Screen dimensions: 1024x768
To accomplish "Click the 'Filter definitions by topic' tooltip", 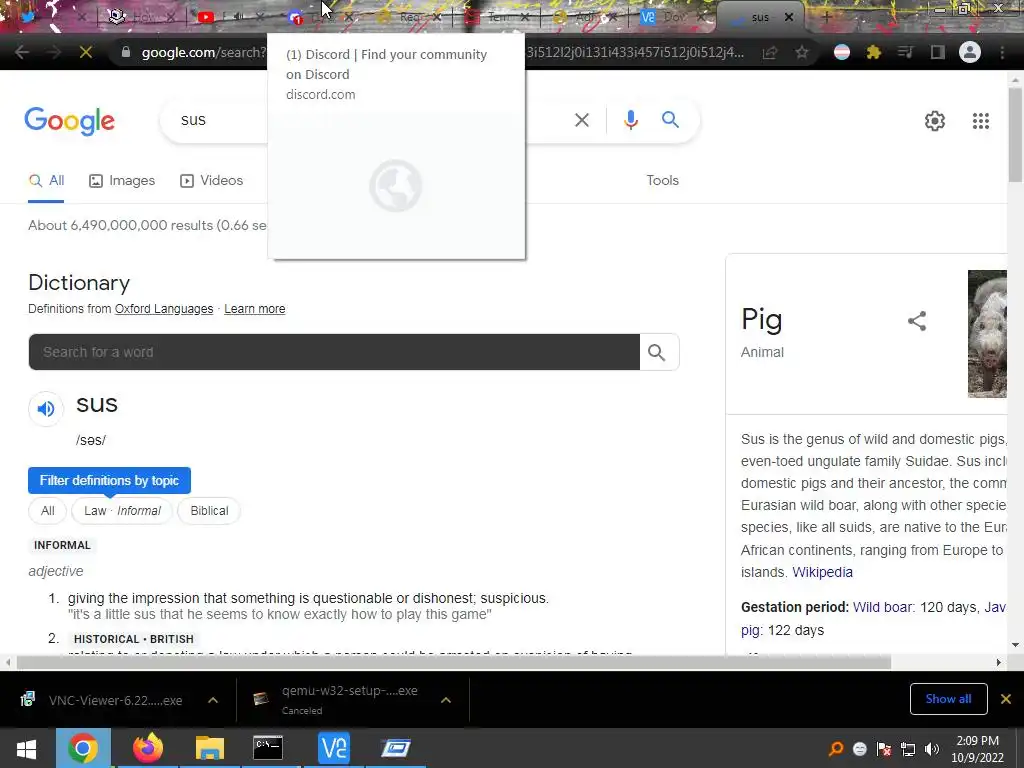I will pyautogui.click(x=109, y=481).
